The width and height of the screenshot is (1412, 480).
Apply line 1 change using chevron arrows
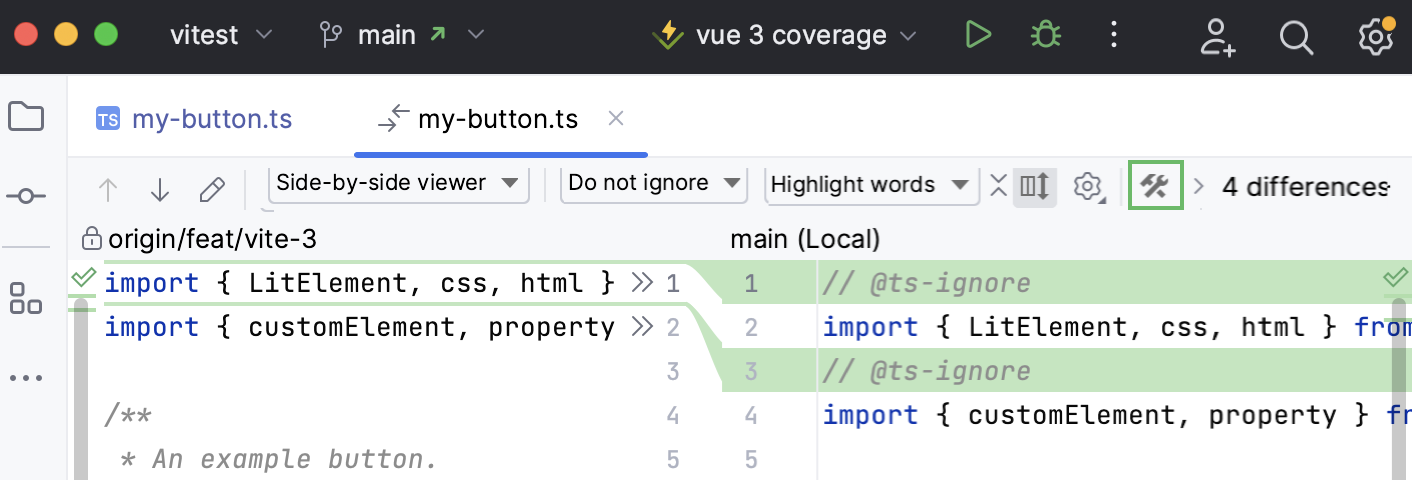pos(642,284)
